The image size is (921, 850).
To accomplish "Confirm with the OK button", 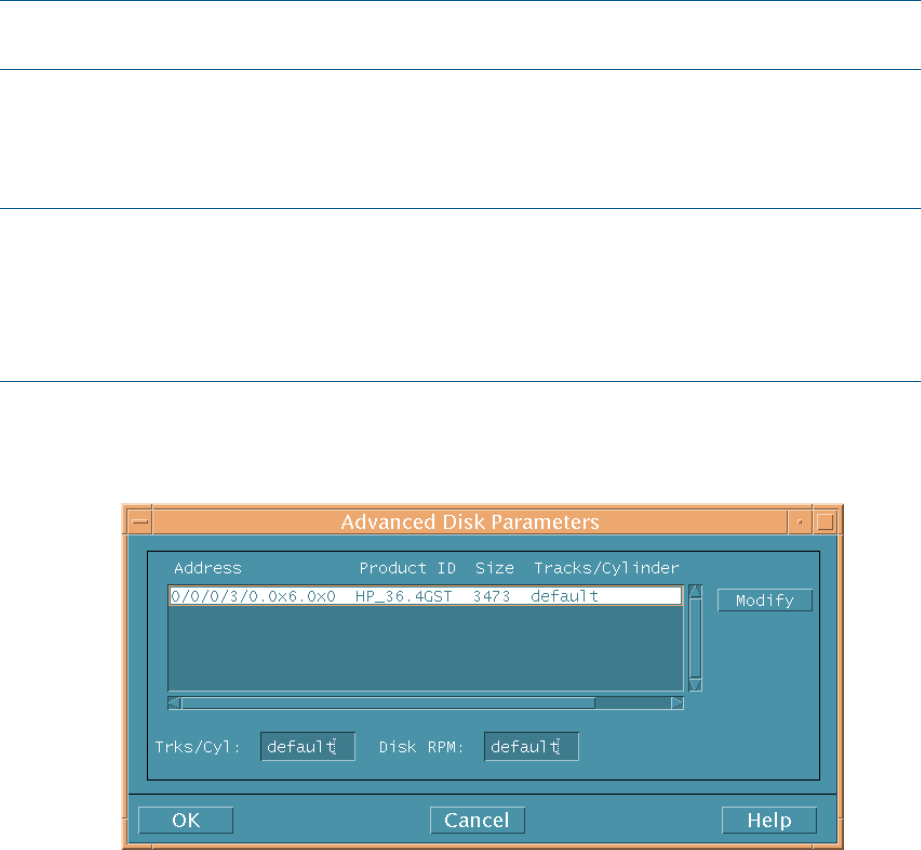I will [186, 820].
